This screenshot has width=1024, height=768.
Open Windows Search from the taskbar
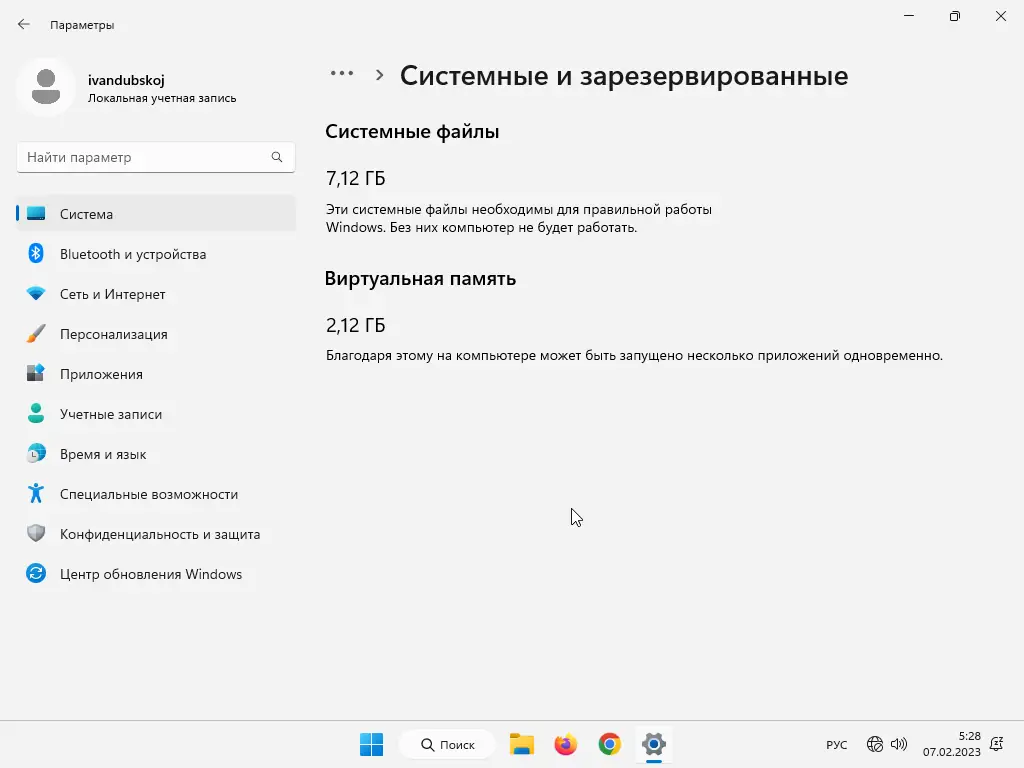coord(446,744)
